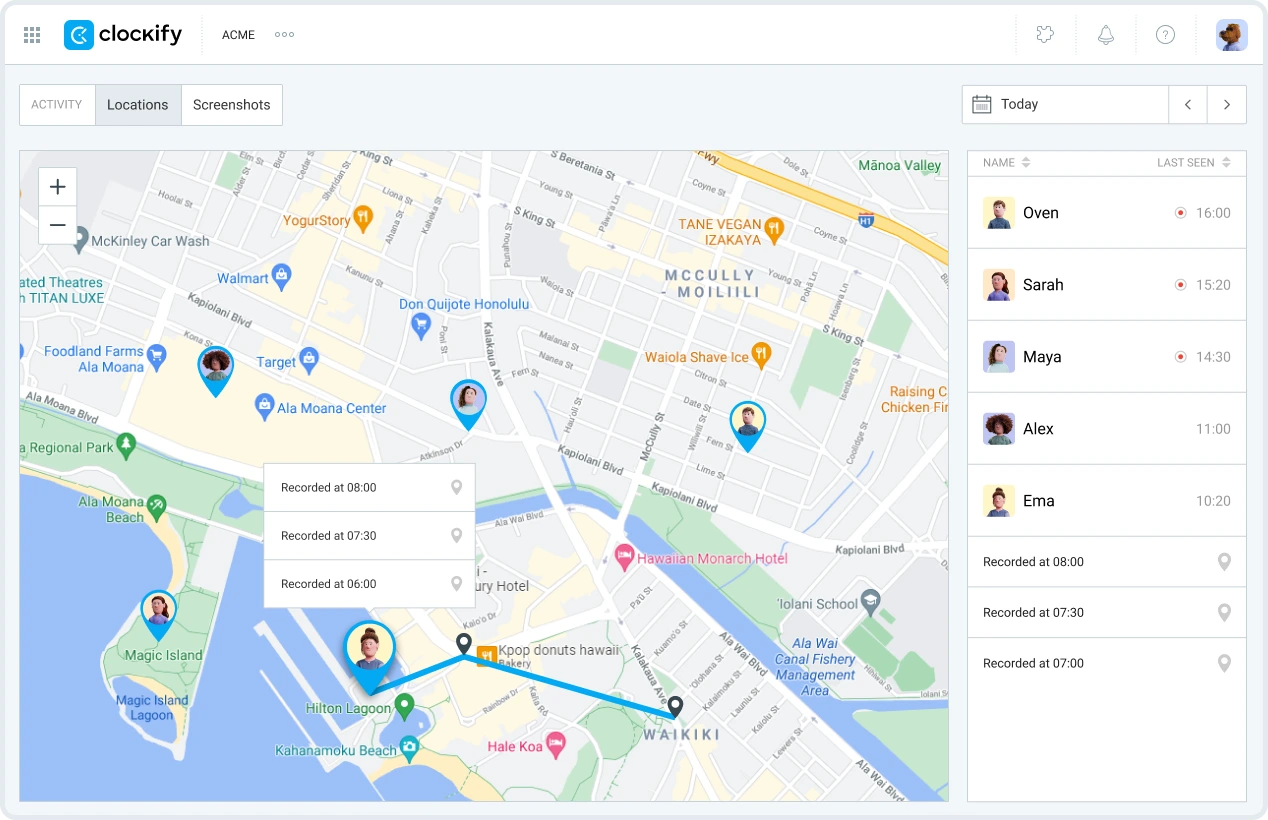Select Maya in the user list

[1107, 357]
